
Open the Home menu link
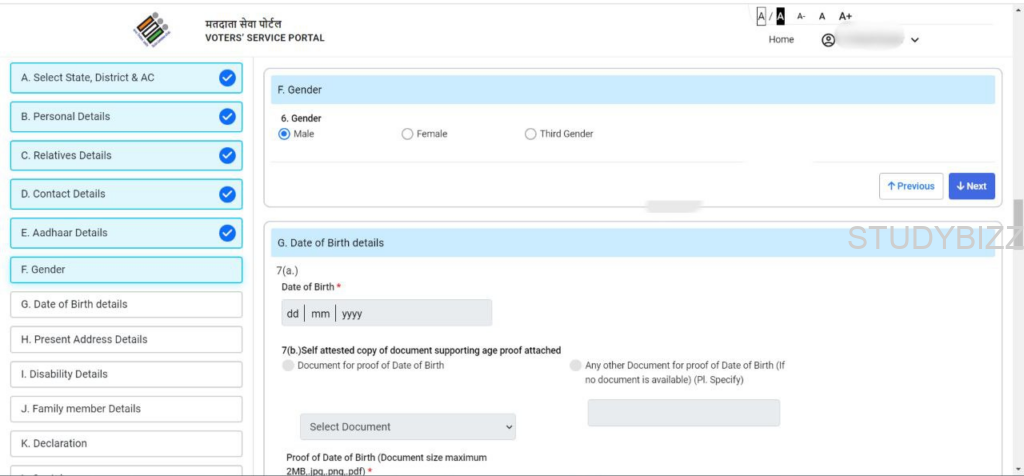coord(781,40)
